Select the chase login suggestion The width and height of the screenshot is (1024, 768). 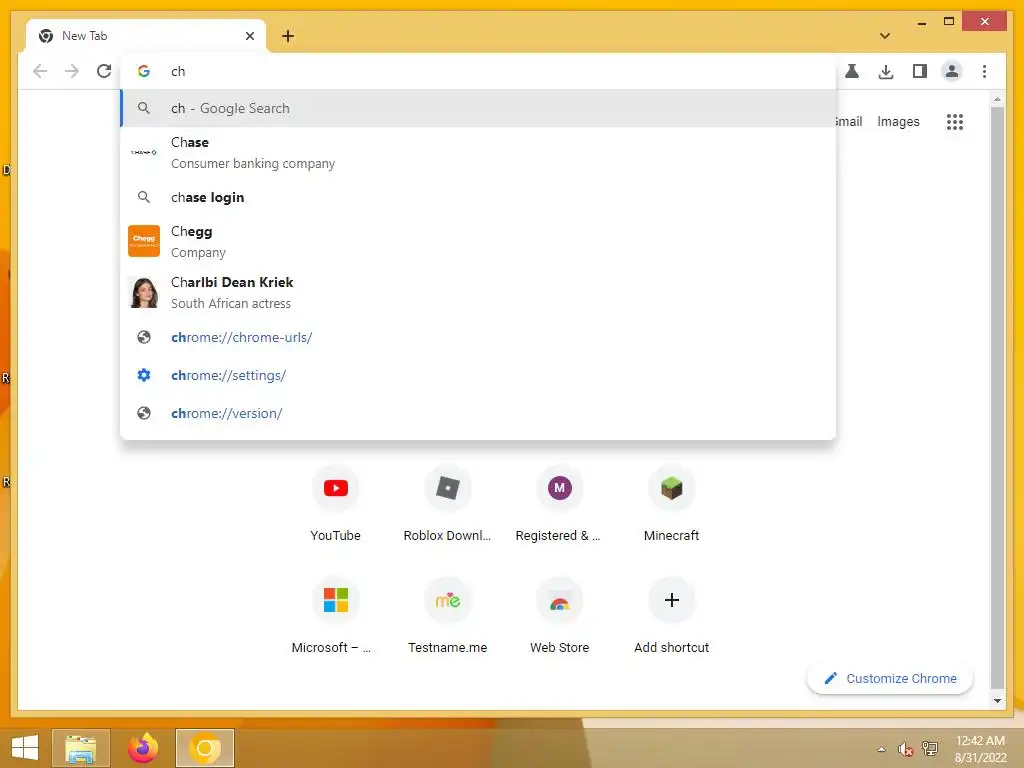point(478,197)
